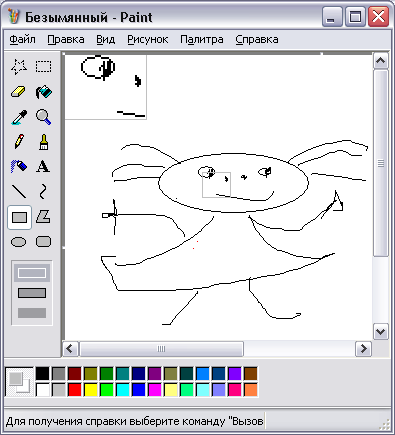395x435 pixels.
Task: Choose outline-only shape fill style
Action: 32,273
